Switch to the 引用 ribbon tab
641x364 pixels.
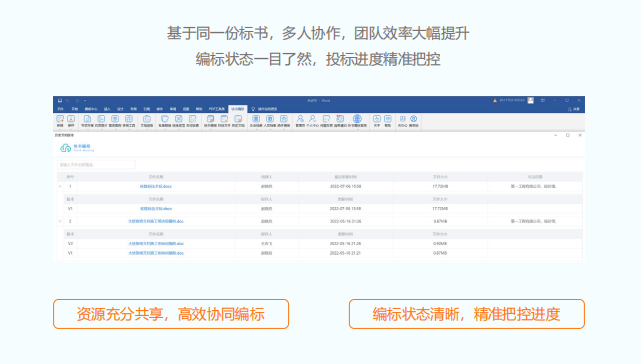tap(147, 109)
